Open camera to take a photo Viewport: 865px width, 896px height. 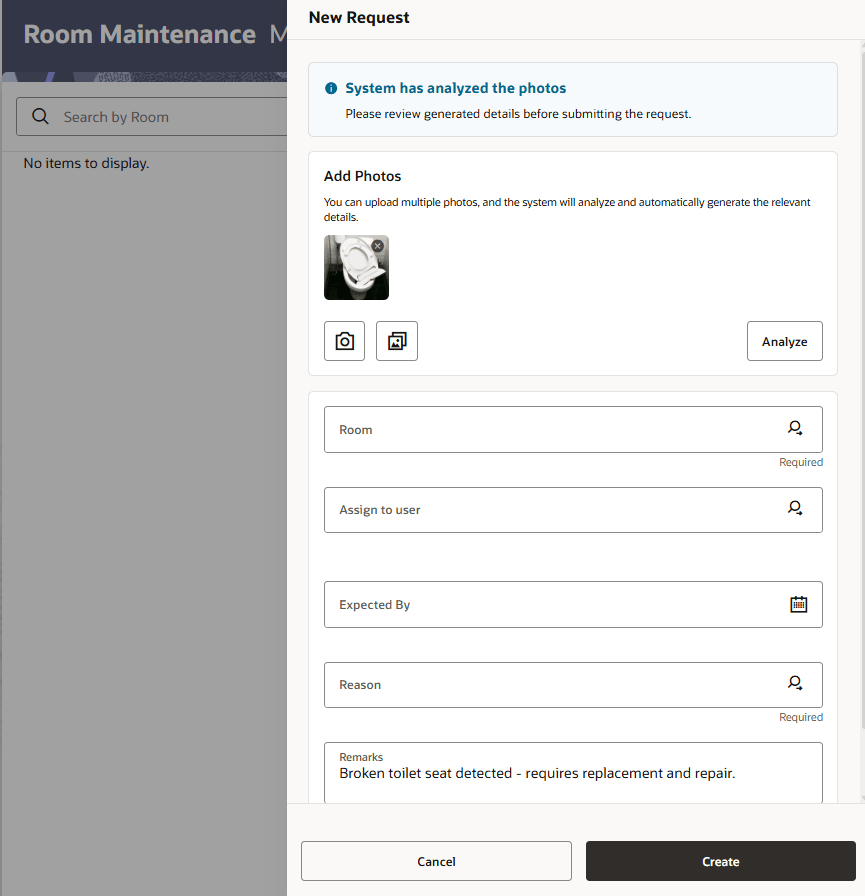(345, 341)
